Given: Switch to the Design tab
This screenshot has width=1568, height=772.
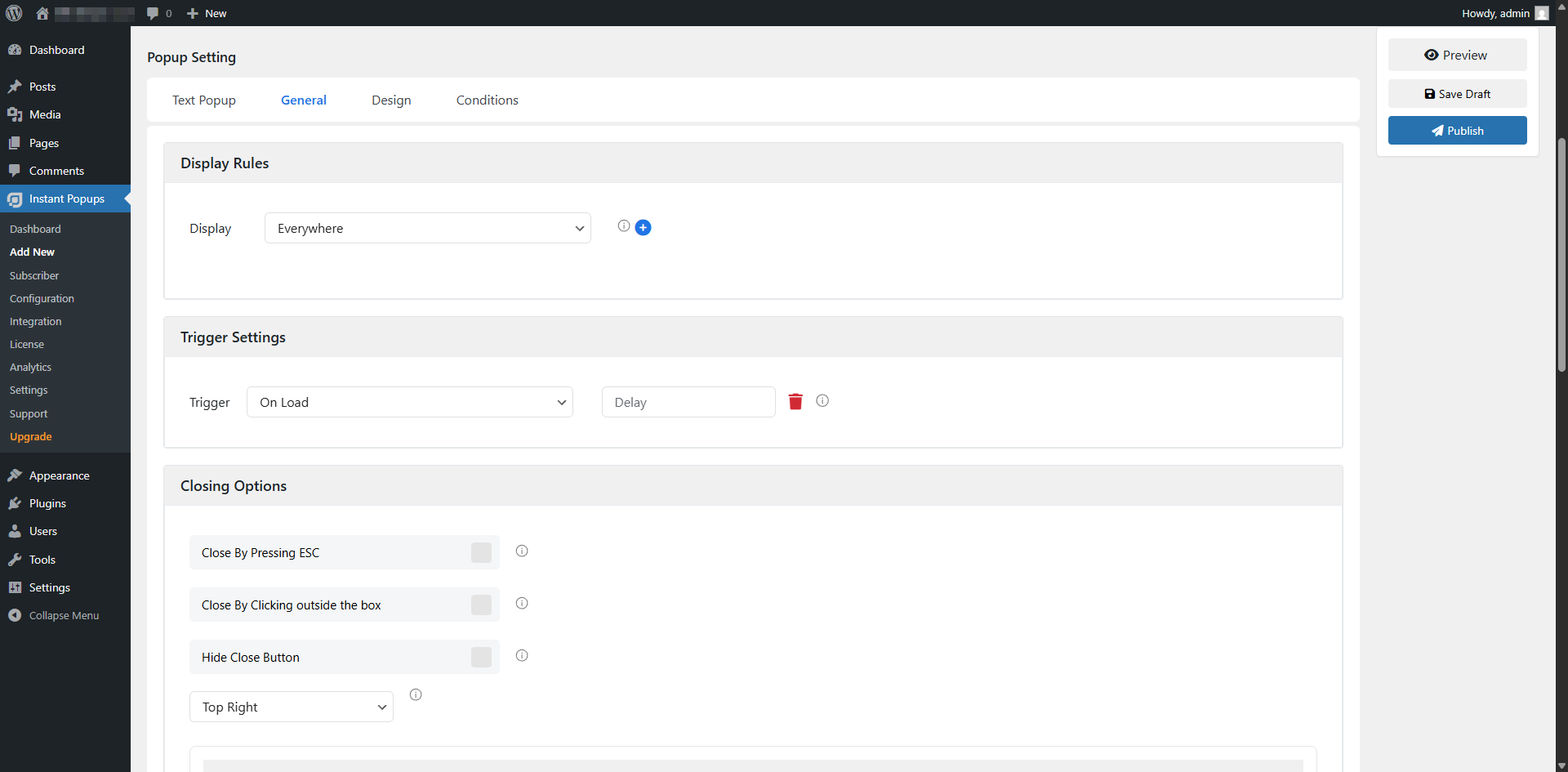Looking at the screenshot, I should point(391,100).
